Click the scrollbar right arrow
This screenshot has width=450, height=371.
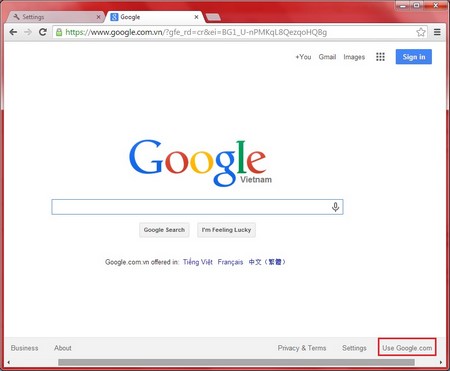[441, 362]
